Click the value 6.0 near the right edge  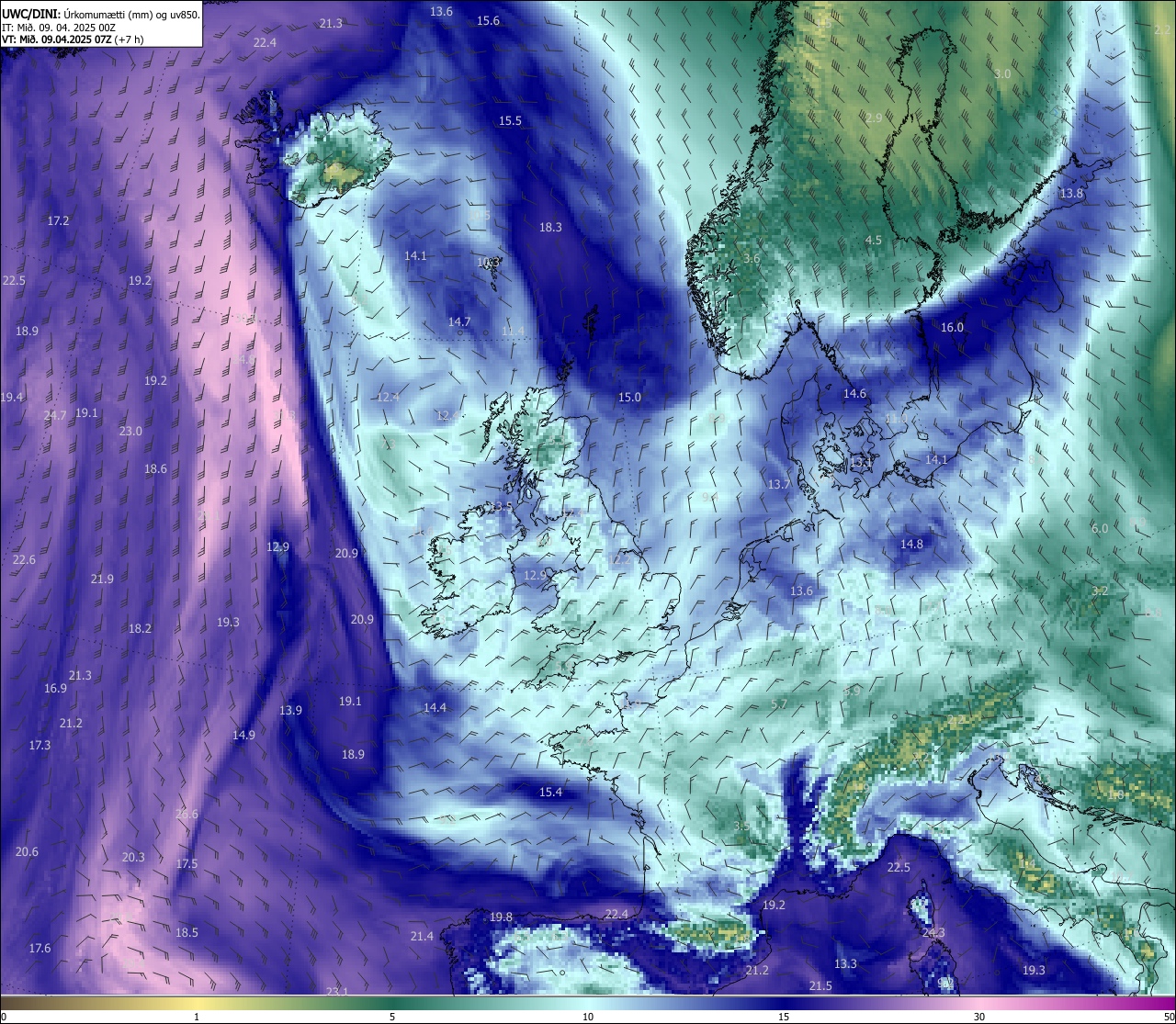coord(1100,528)
